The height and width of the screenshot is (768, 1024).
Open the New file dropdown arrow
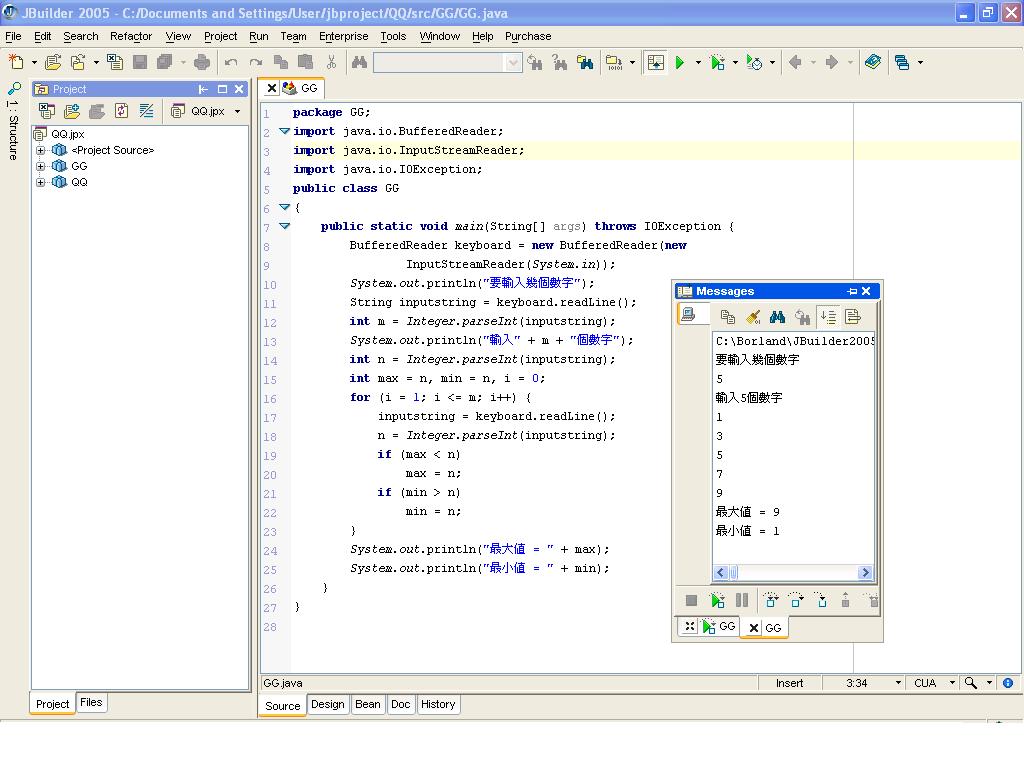34,63
